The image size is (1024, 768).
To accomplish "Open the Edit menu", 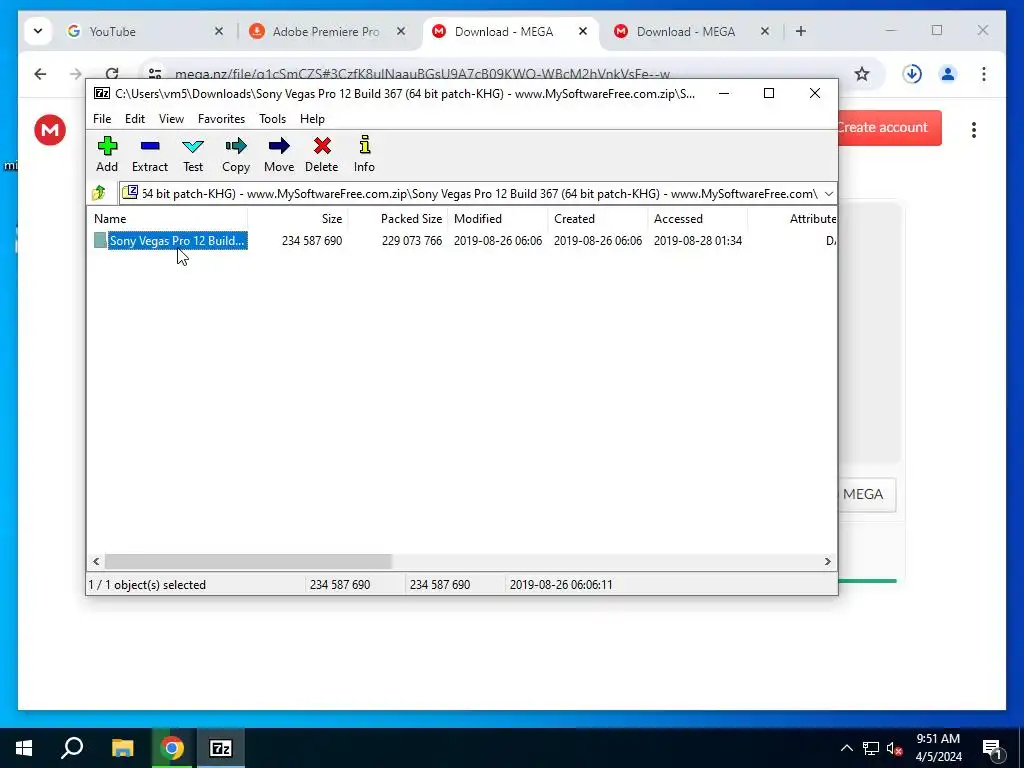I will pyautogui.click(x=135, y=119).
